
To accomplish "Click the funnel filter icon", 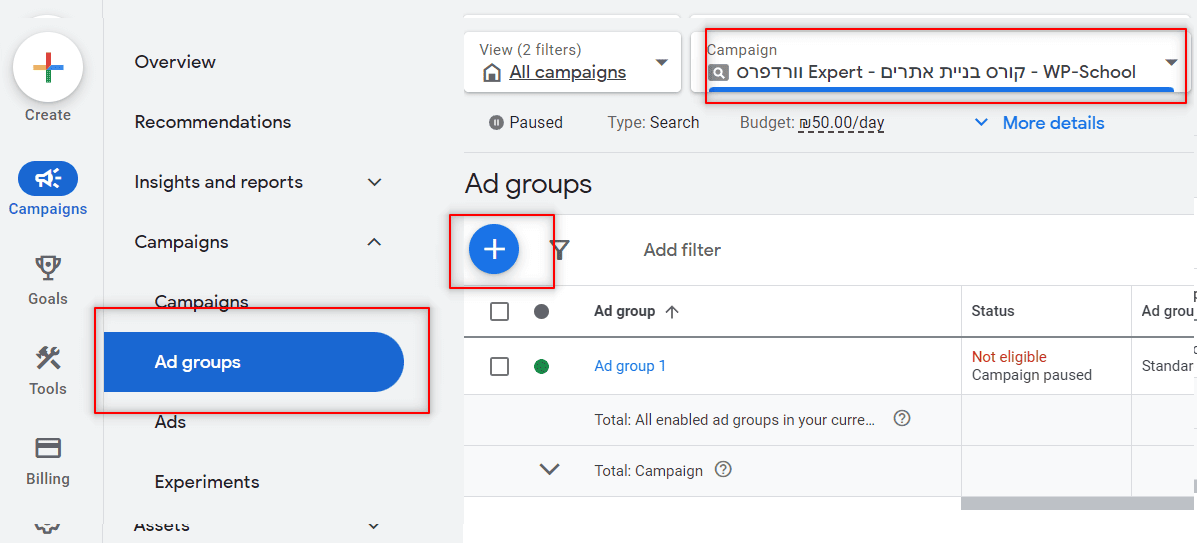I will 560,250.
